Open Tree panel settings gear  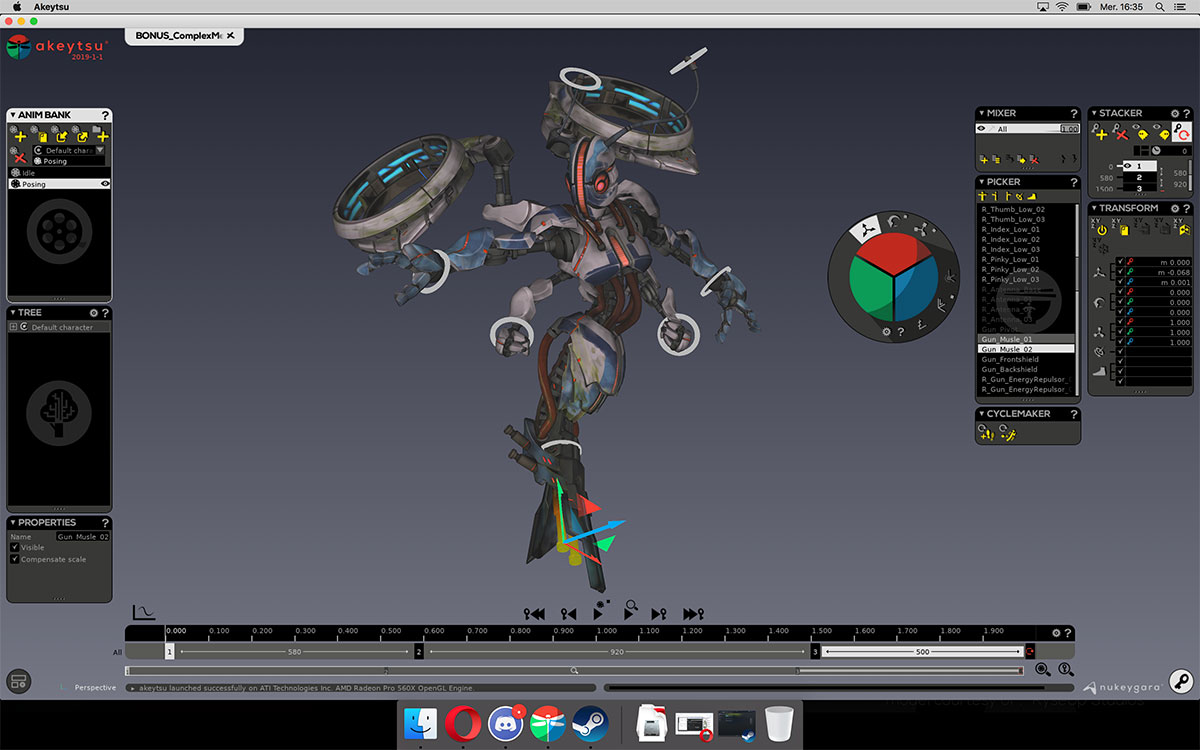[x=93, y=313]
